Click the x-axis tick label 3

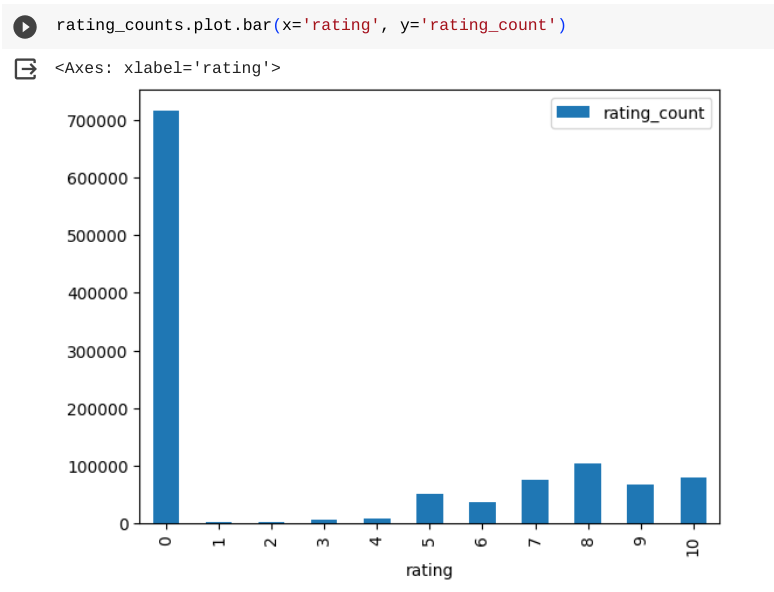pyautogui.click(x=324, y=540)
